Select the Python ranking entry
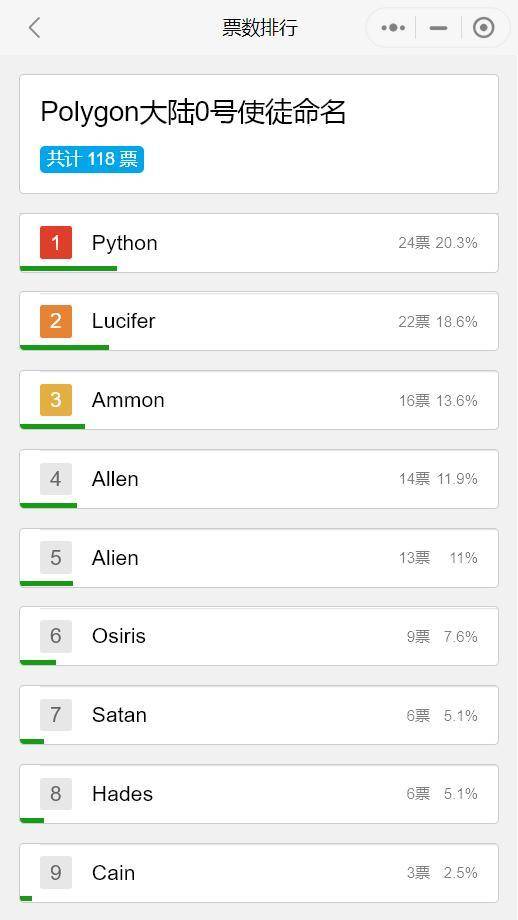The width and height of the screenshot is (518, 920). (259, 243)
